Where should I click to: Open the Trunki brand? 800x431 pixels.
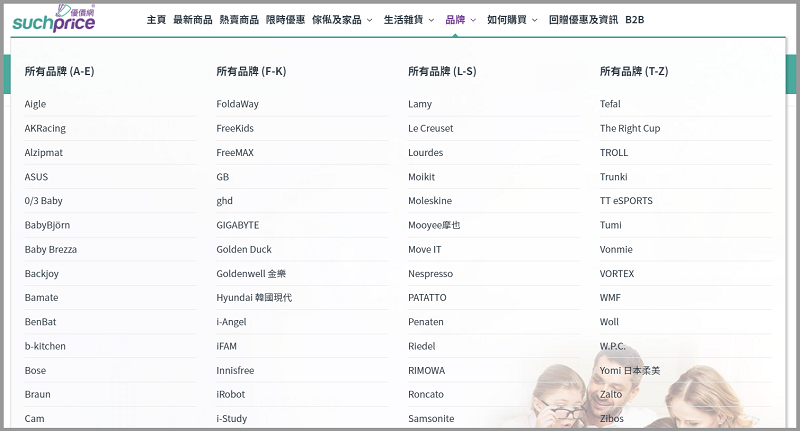point(614,177)
